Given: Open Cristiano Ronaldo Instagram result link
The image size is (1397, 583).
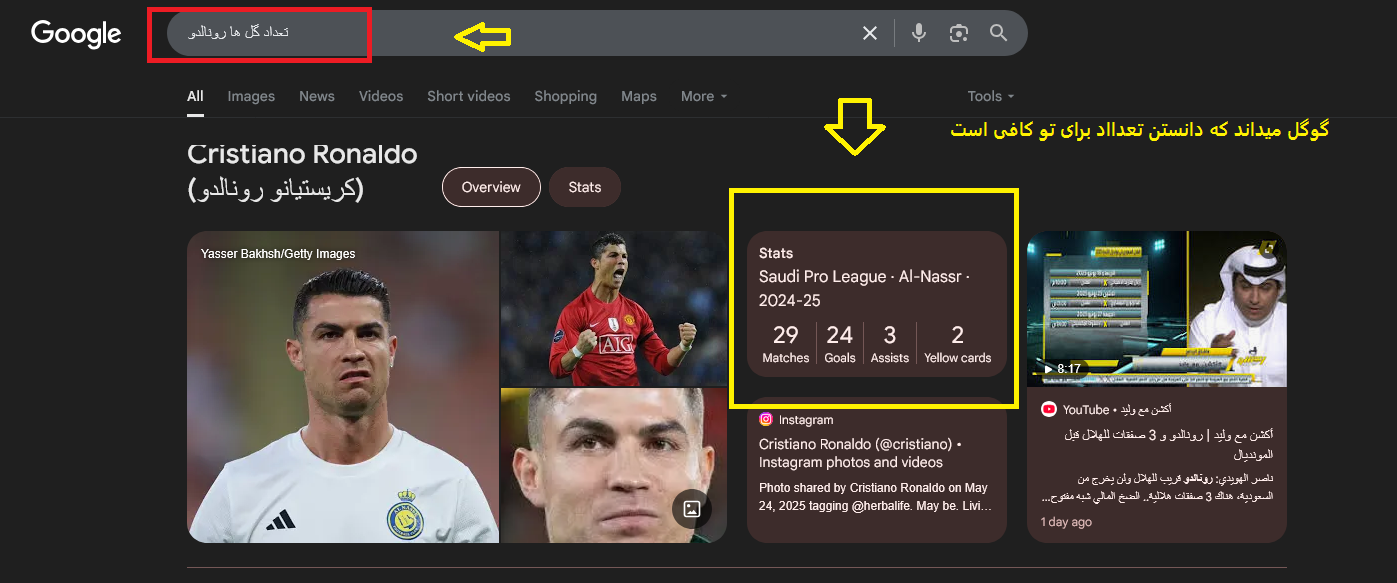Looking at the screenshot, I should 860,453.
